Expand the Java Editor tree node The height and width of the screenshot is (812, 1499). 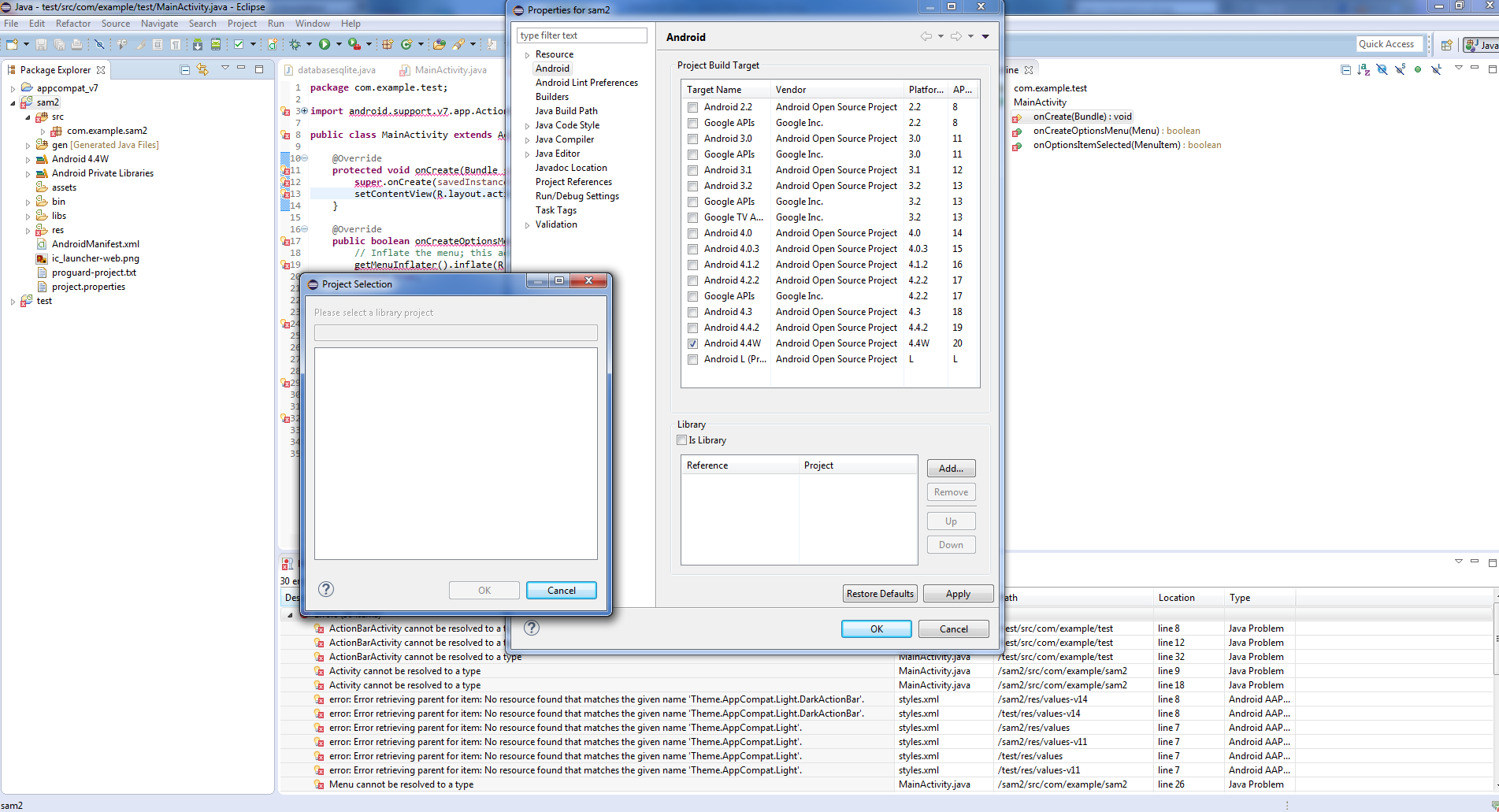[527, 154]
